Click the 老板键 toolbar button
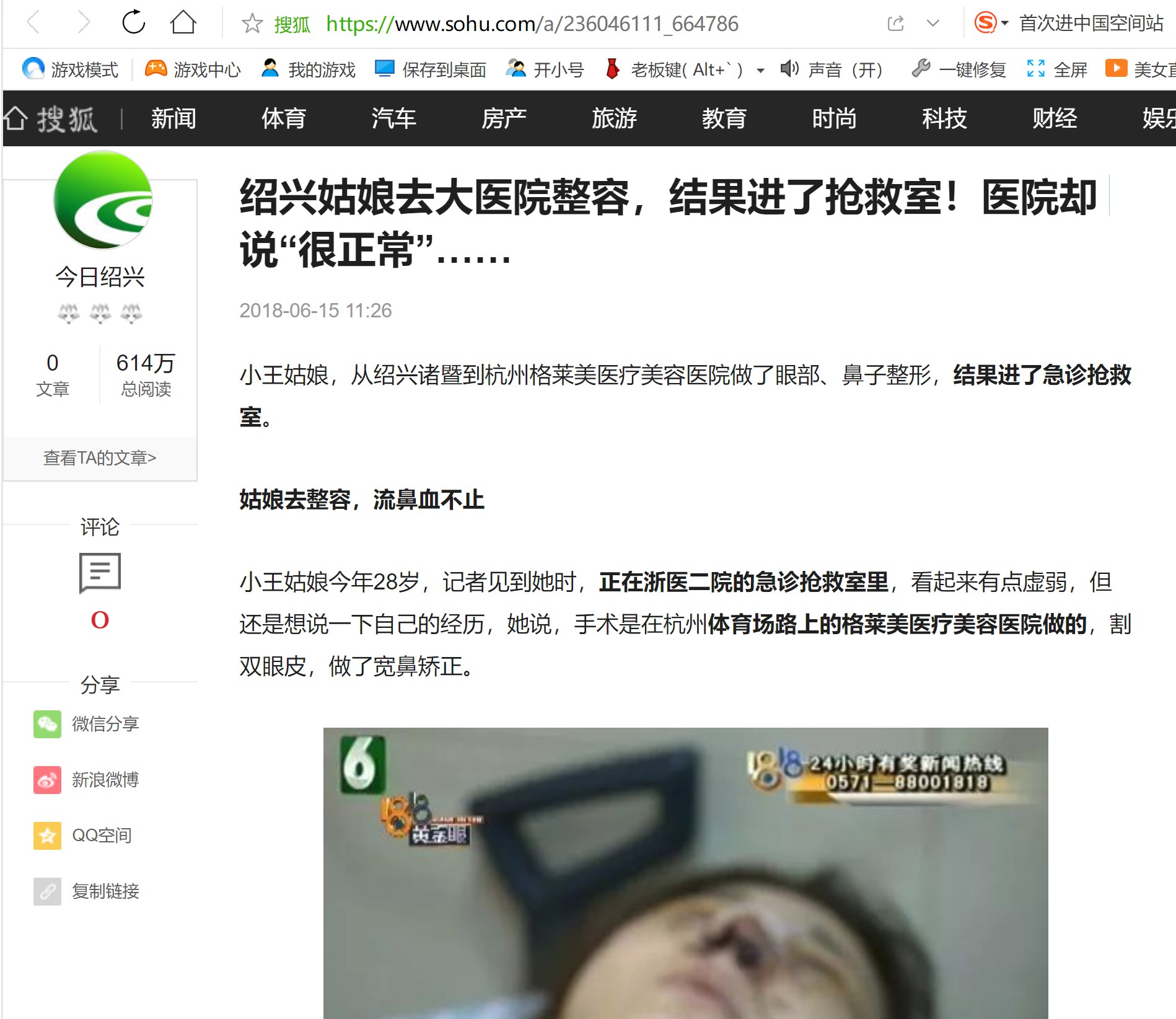This screenshot has height=1019, width=1176. point(674,69)
